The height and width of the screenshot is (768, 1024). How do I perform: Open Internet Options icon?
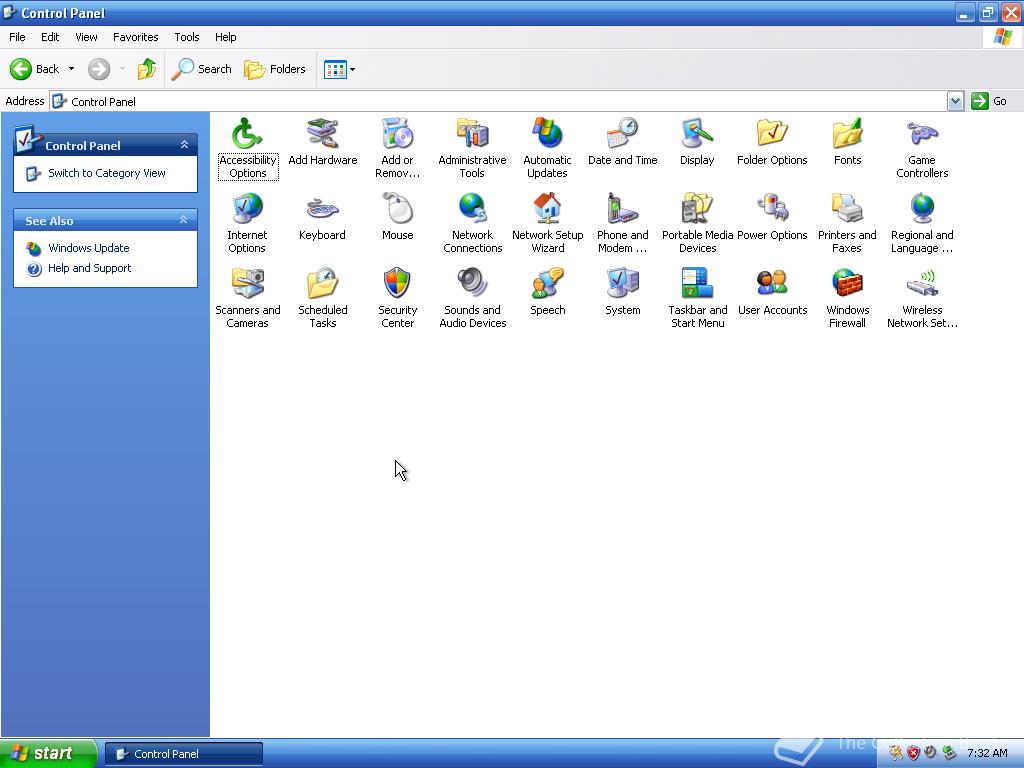pyautogui.click(x=247, y=223)
